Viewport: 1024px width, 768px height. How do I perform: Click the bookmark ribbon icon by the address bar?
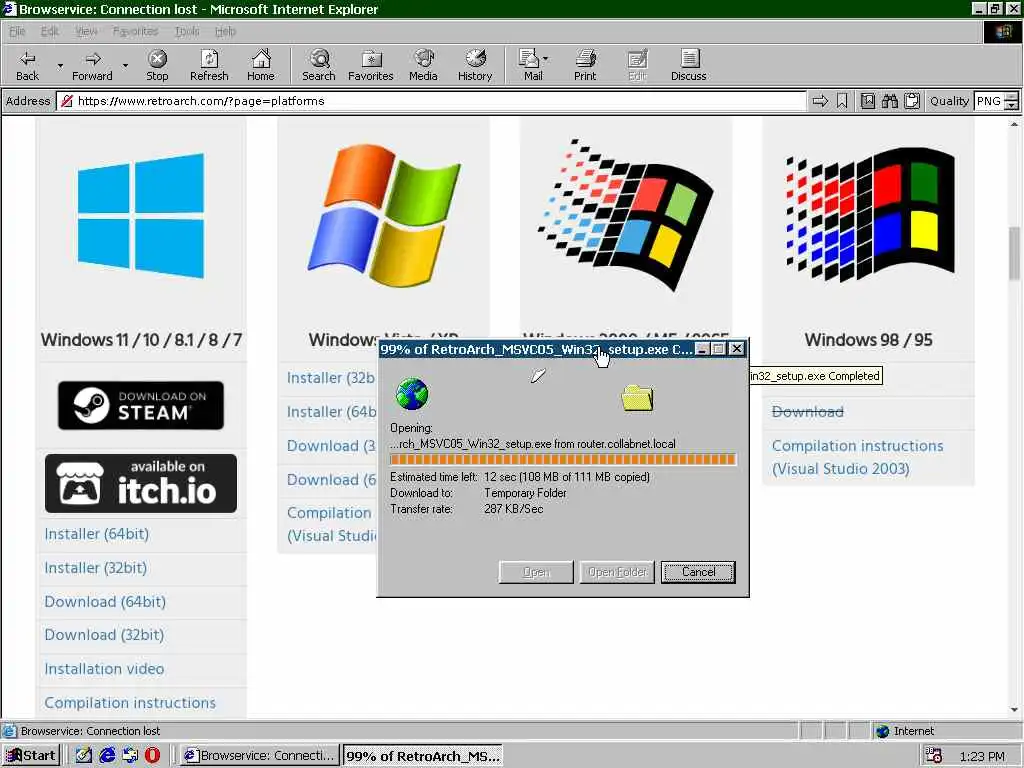842,101
